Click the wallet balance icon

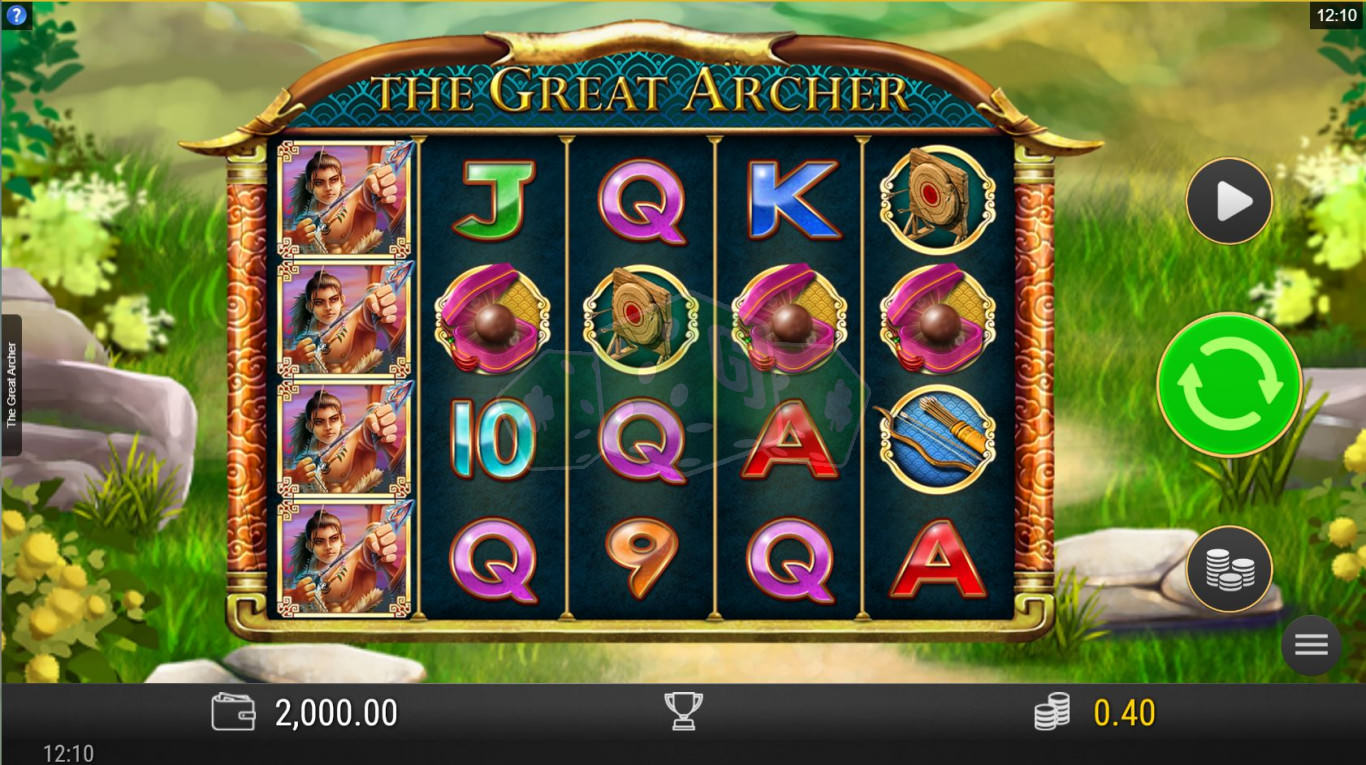[233, 712]
